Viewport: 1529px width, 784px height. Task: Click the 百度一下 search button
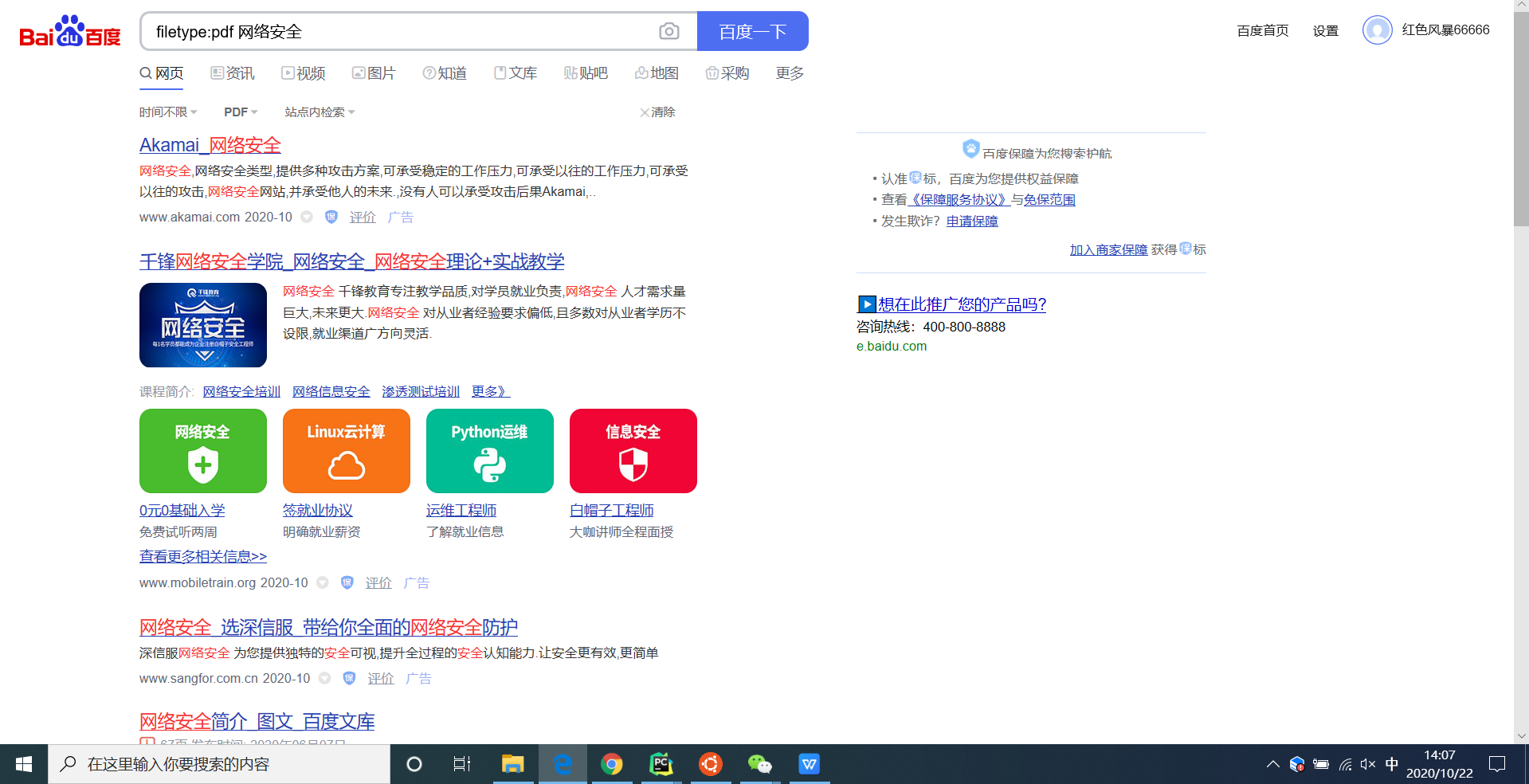click(753, 31)
